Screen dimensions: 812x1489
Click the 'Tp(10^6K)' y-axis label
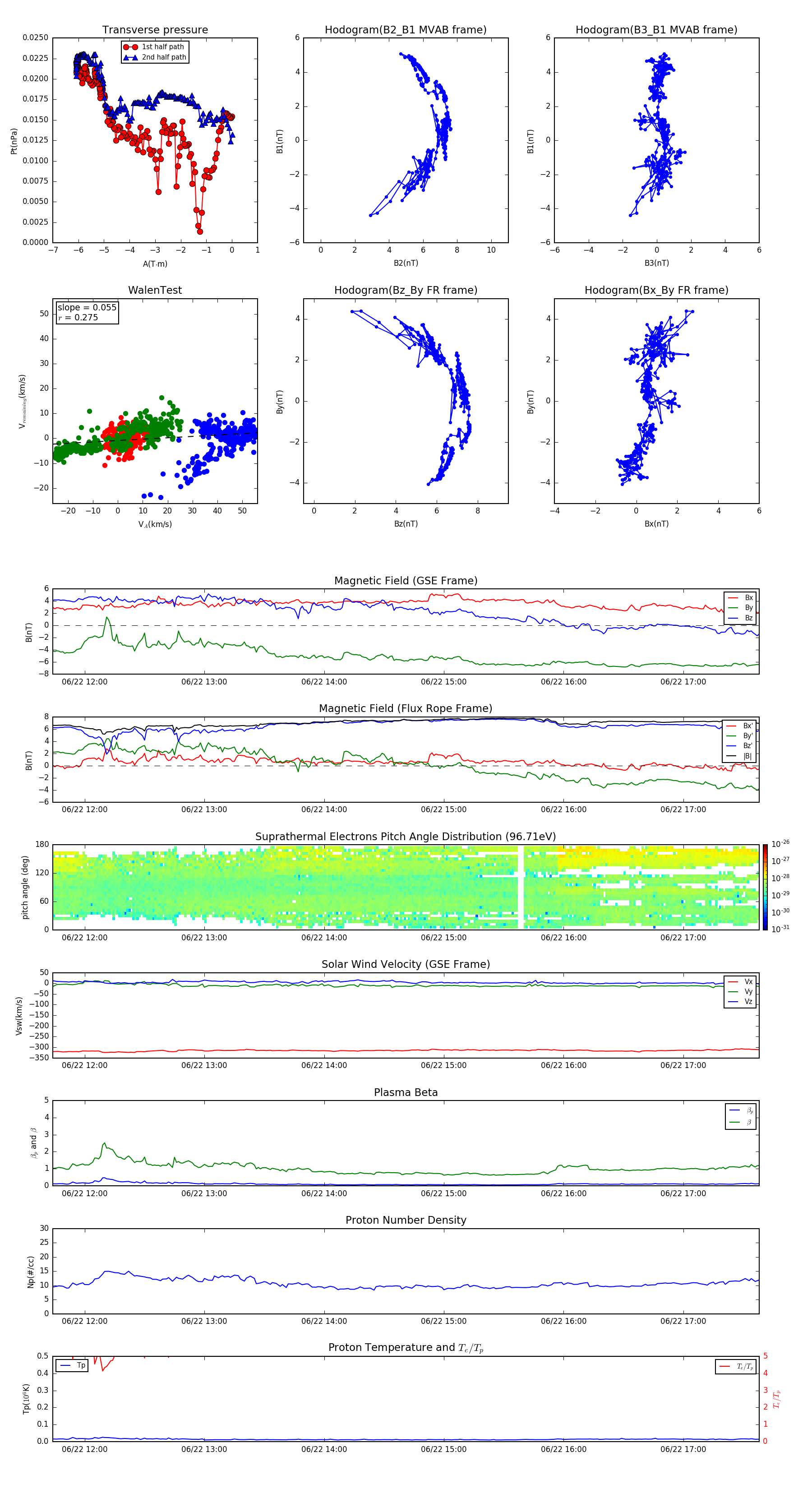point(26,1399)
